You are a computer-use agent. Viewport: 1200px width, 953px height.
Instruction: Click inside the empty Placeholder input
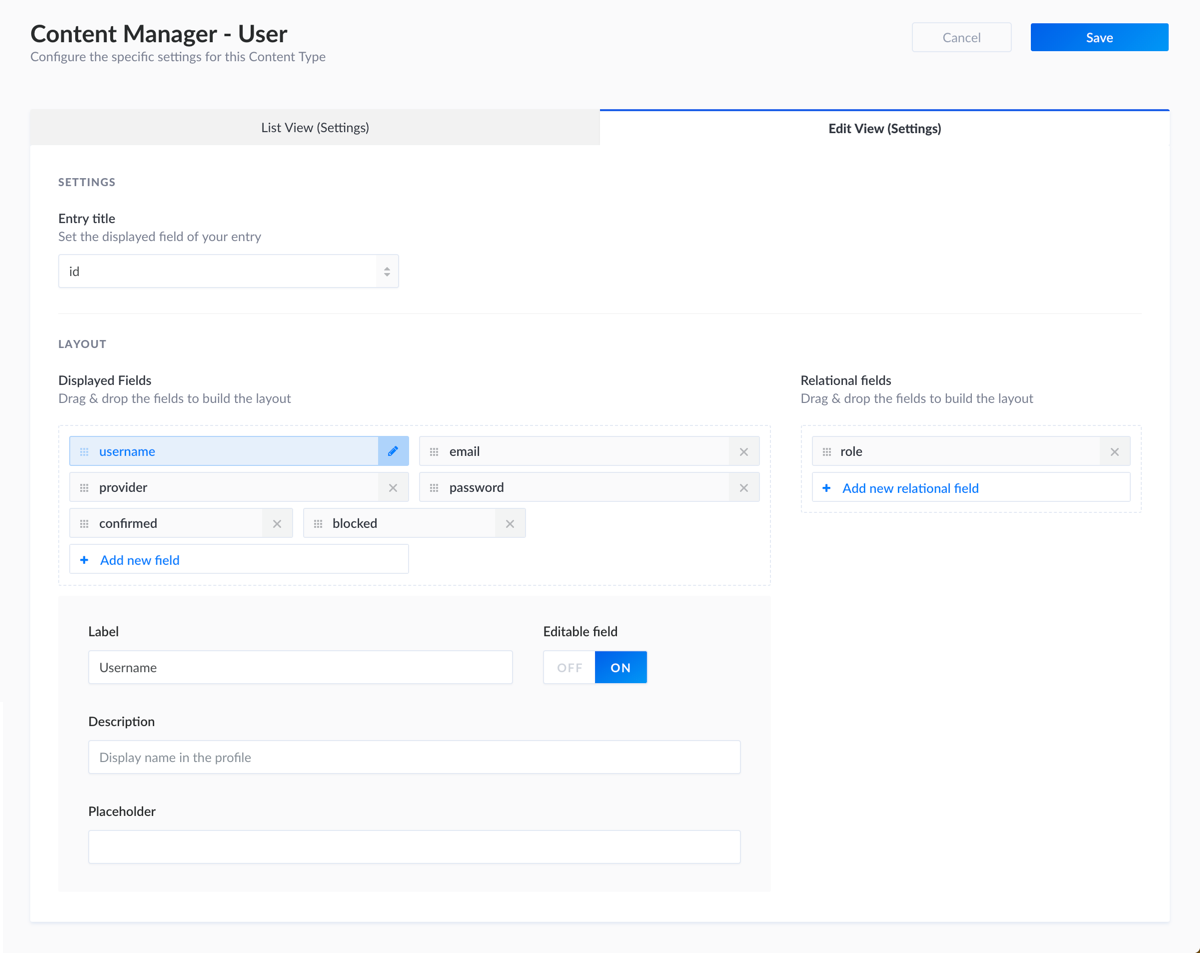[x=414, y=846]
